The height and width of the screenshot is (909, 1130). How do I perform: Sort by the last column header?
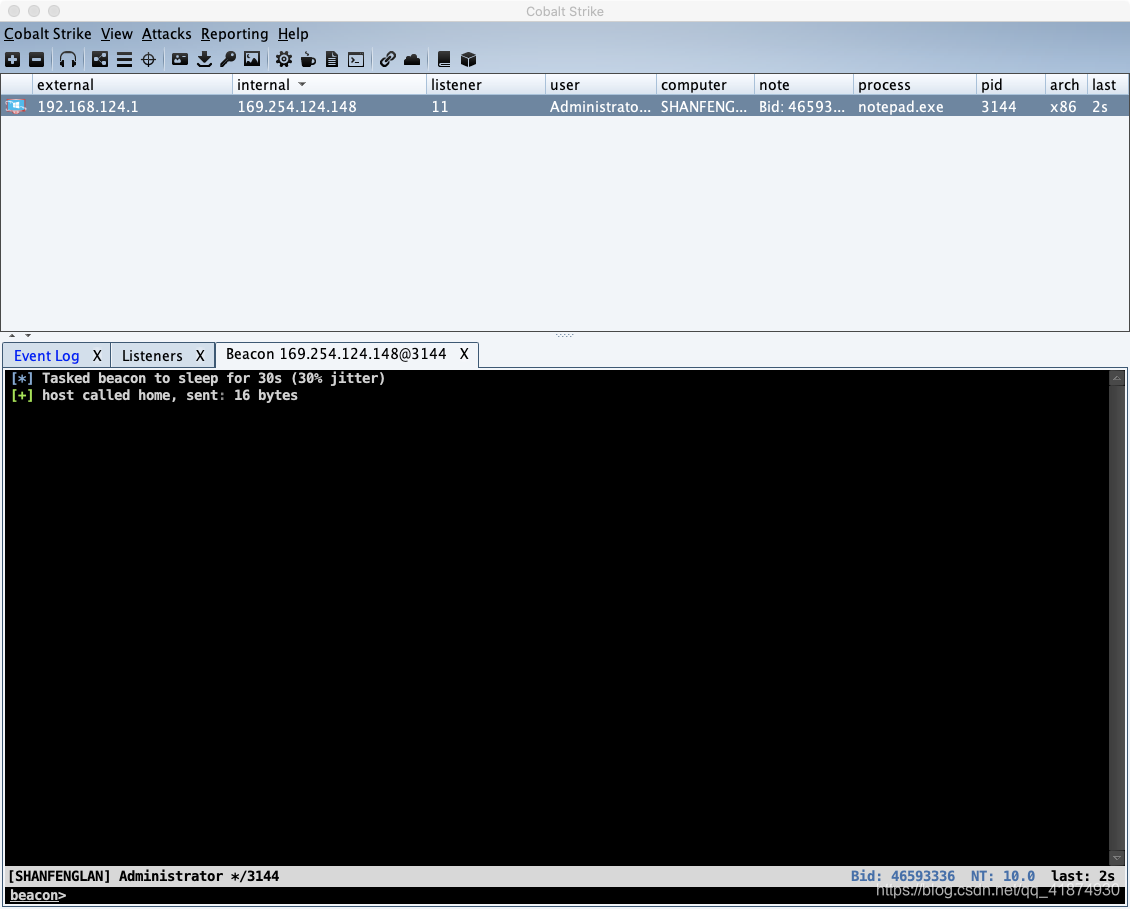(1108, 84)
